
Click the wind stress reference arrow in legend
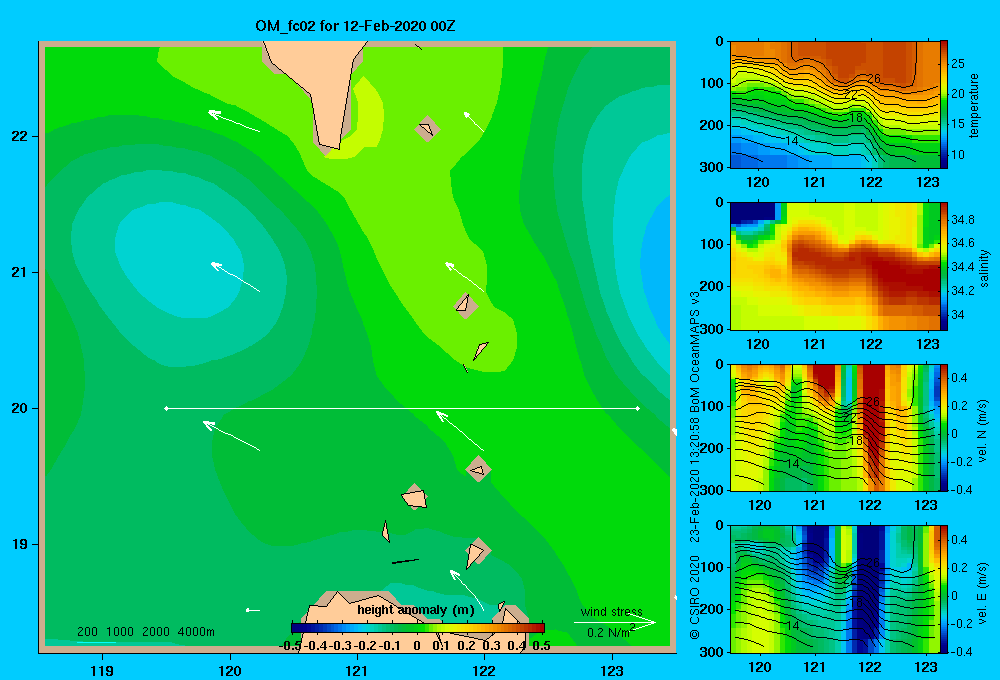[615, 623]
